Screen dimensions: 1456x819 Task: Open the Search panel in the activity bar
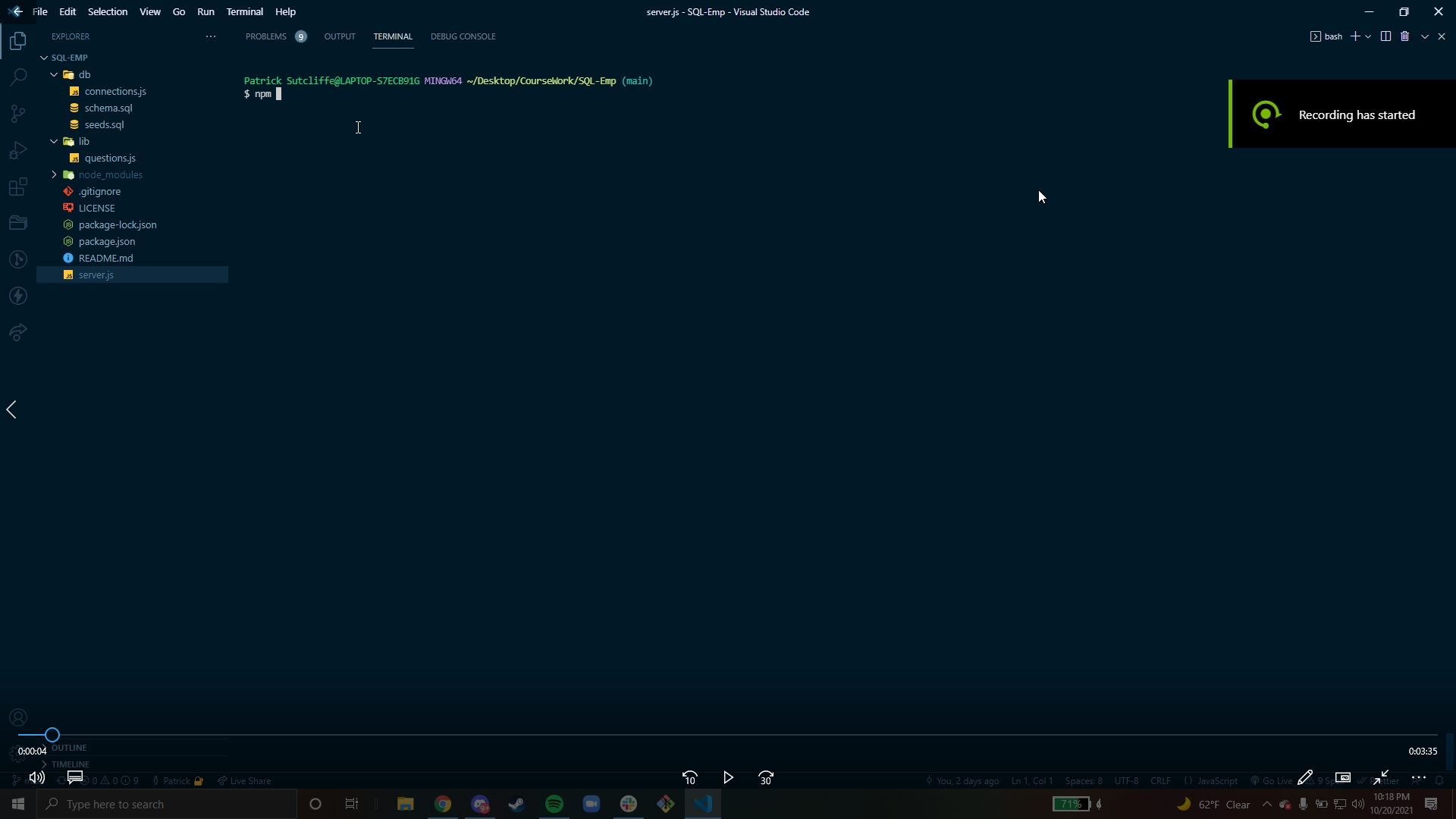coord(17,76)
